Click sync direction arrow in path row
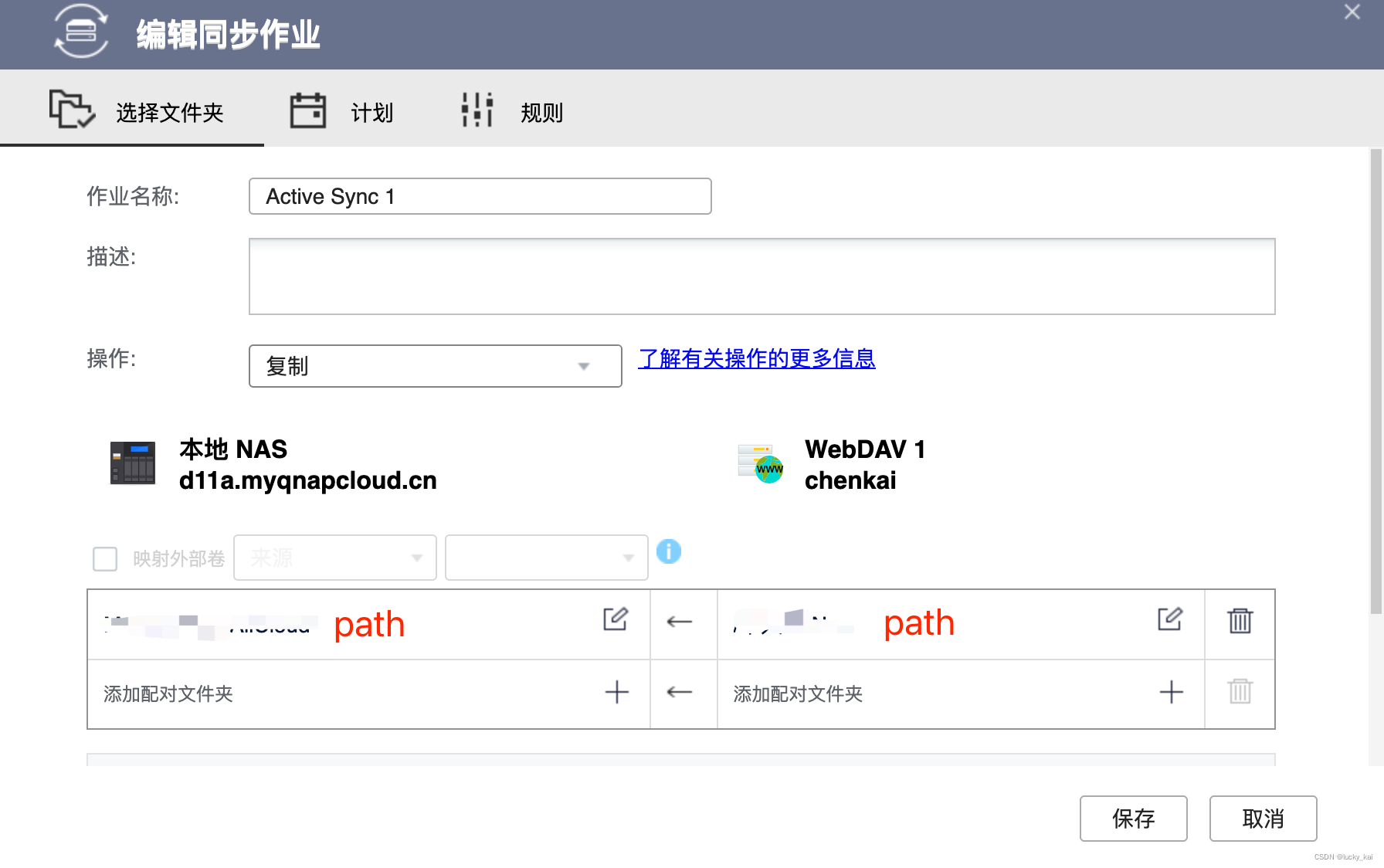 [680, 622]
